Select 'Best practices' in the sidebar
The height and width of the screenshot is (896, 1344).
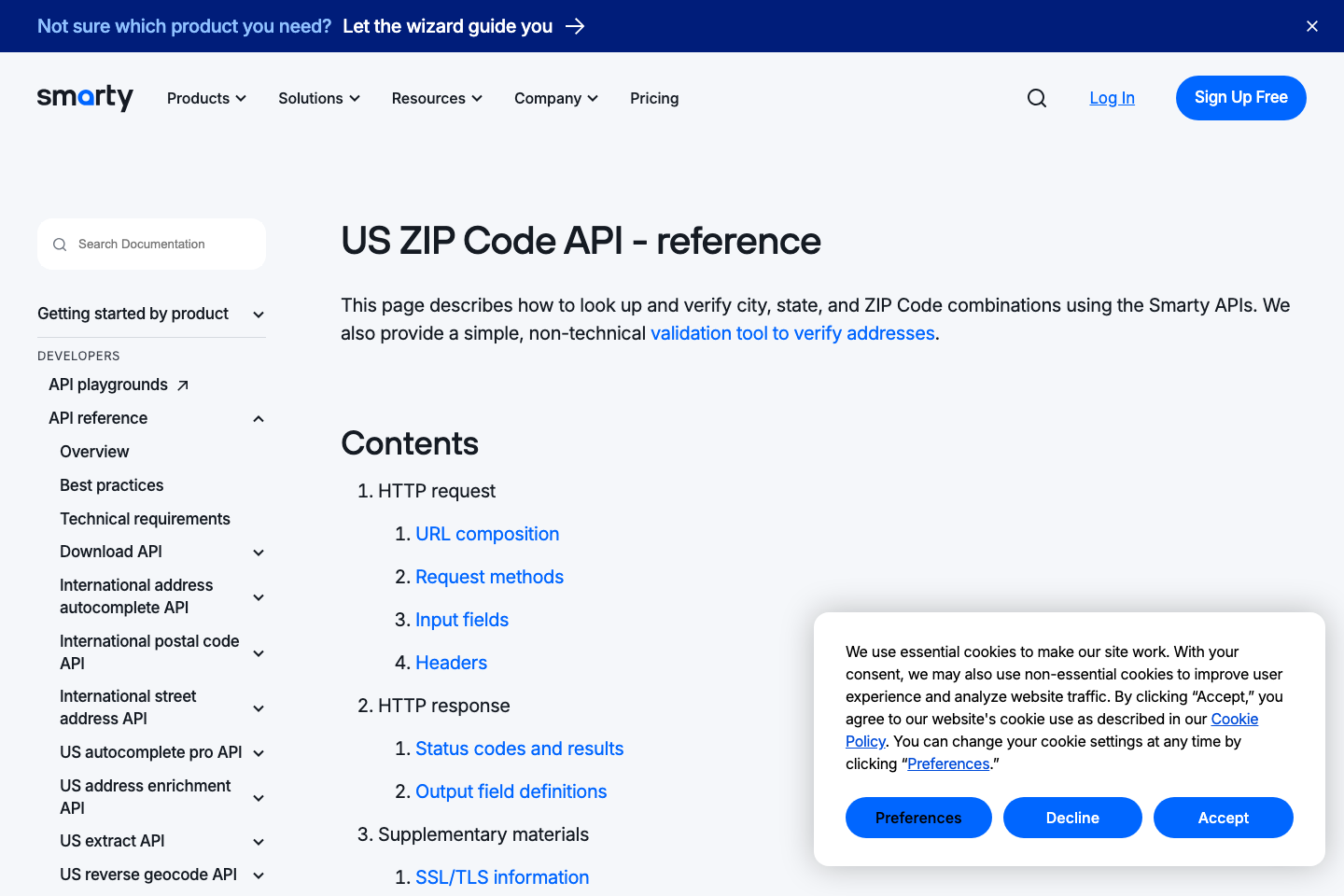111,484
